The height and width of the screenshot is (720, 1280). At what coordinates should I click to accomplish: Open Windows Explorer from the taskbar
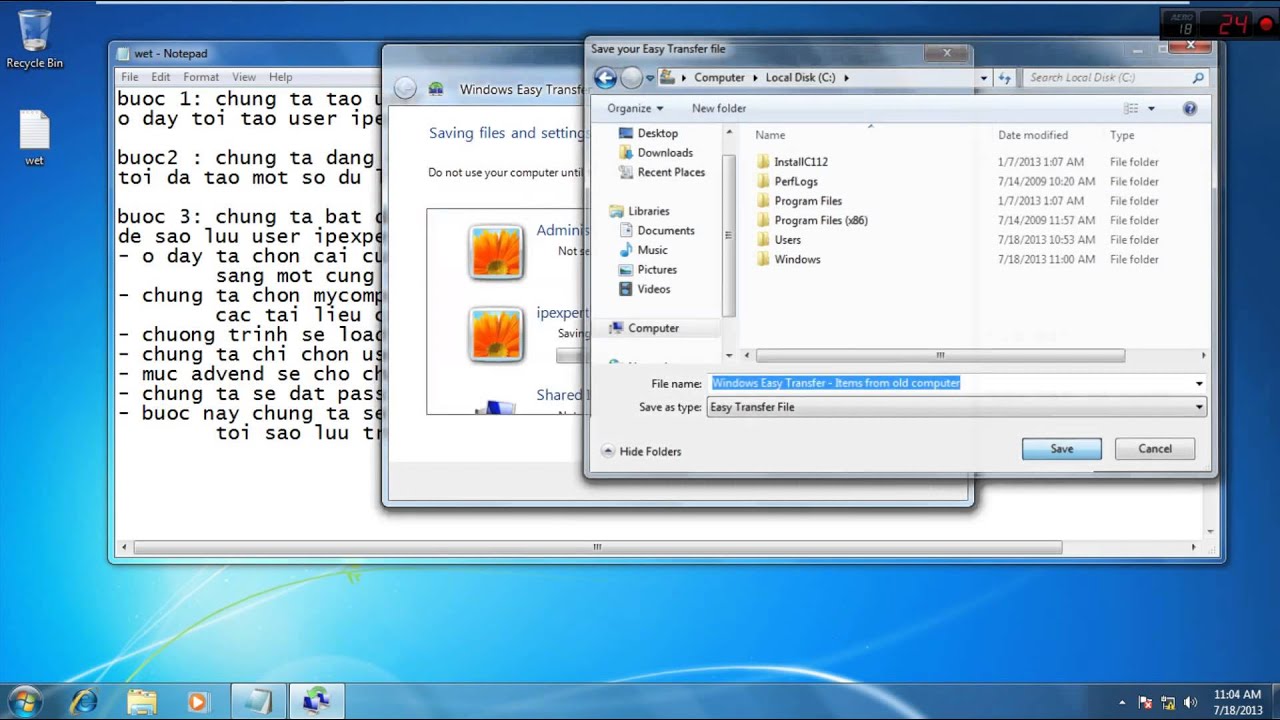click(141, 701)
